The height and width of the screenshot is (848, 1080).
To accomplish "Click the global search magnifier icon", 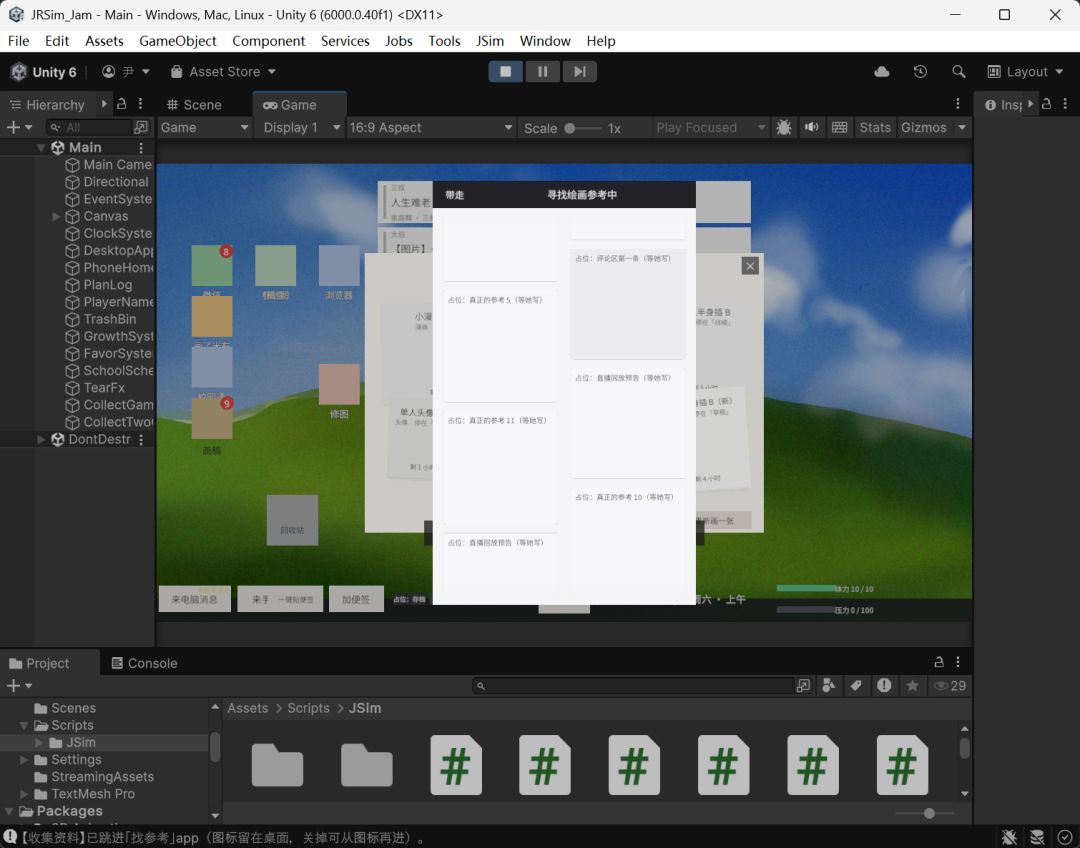I will [958, 72].
